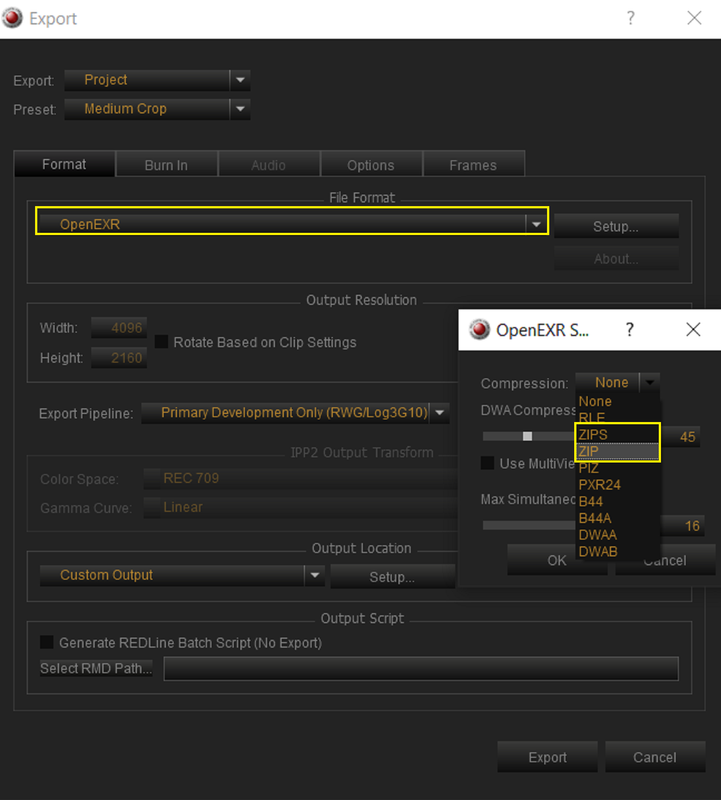The width and height of the screenshot is (721, 800).
Task: Collapse the Compression dropdown showing None
Action: (617, 383)
